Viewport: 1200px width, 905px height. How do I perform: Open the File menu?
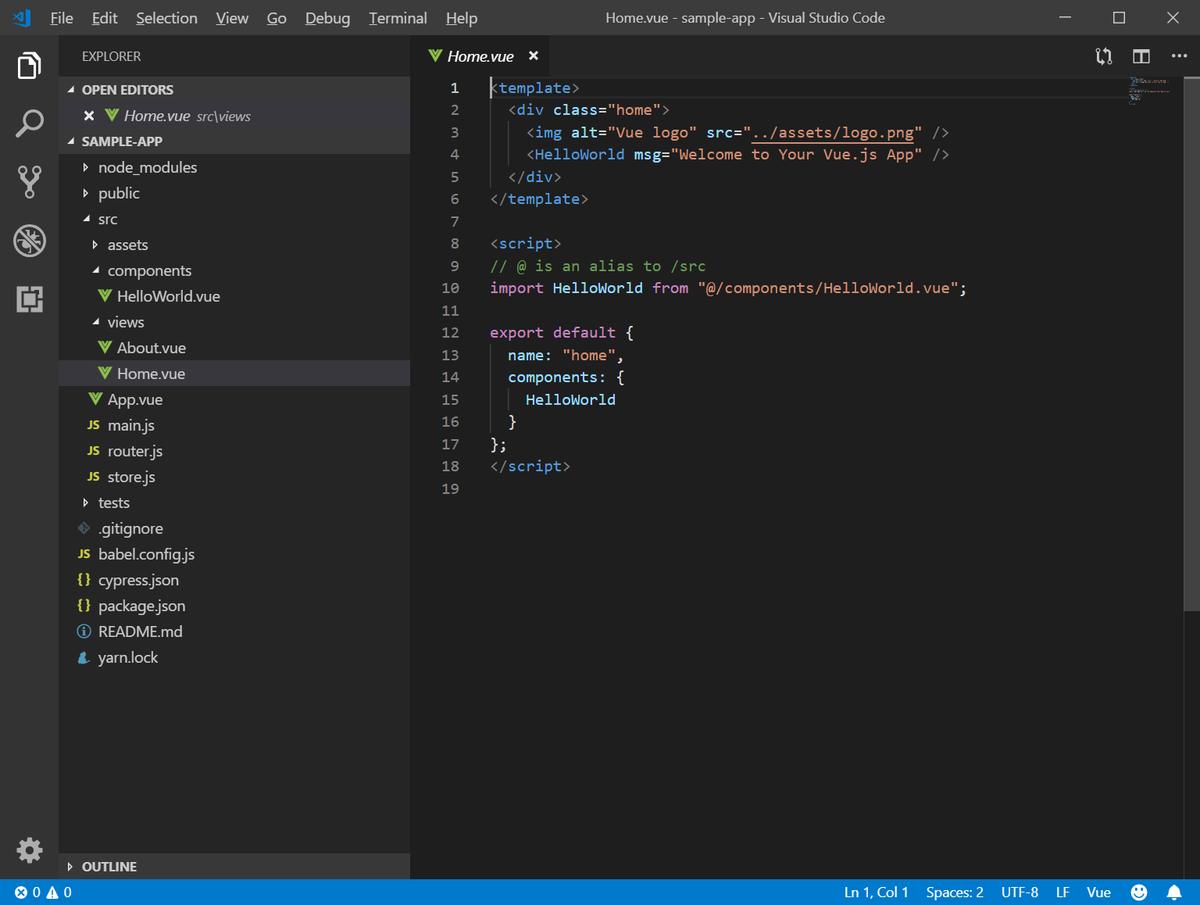point(61,18)
